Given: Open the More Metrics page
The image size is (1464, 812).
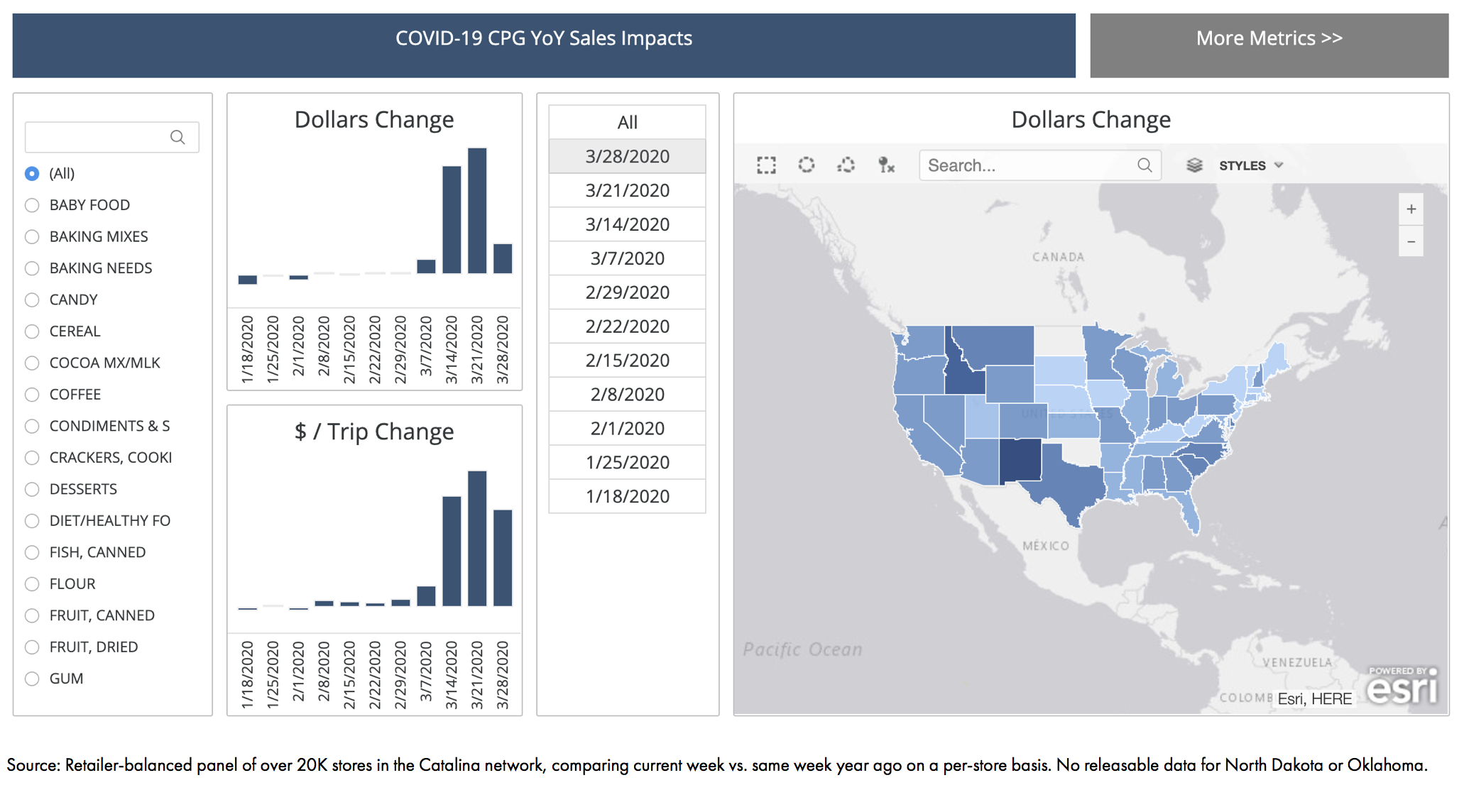Looking at the screenshot, I should tap(1269, 39).
